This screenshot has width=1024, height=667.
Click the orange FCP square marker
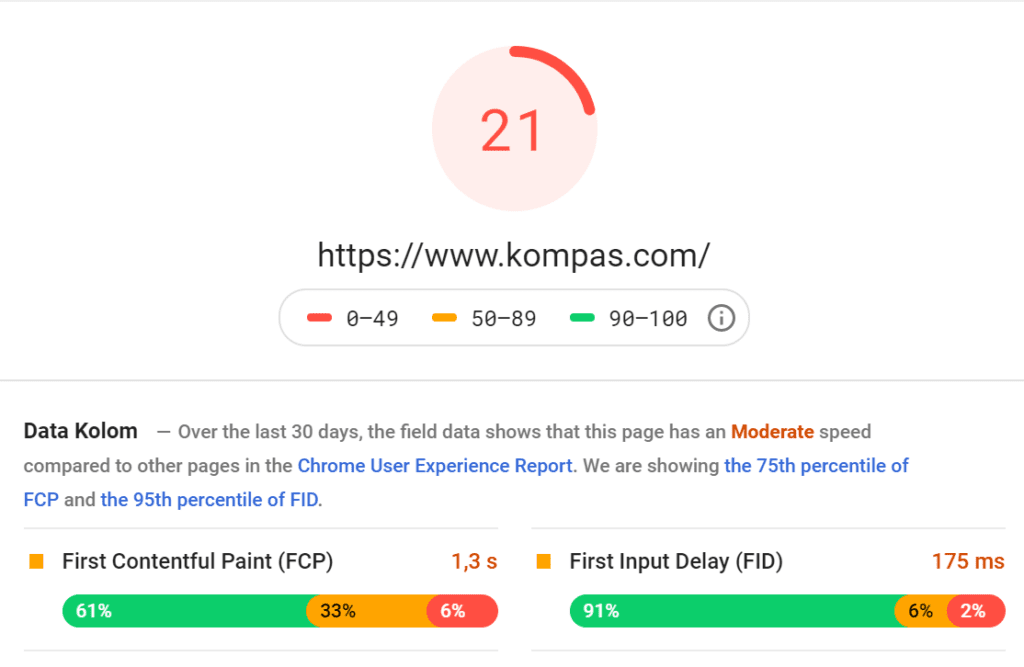point(37,562)
